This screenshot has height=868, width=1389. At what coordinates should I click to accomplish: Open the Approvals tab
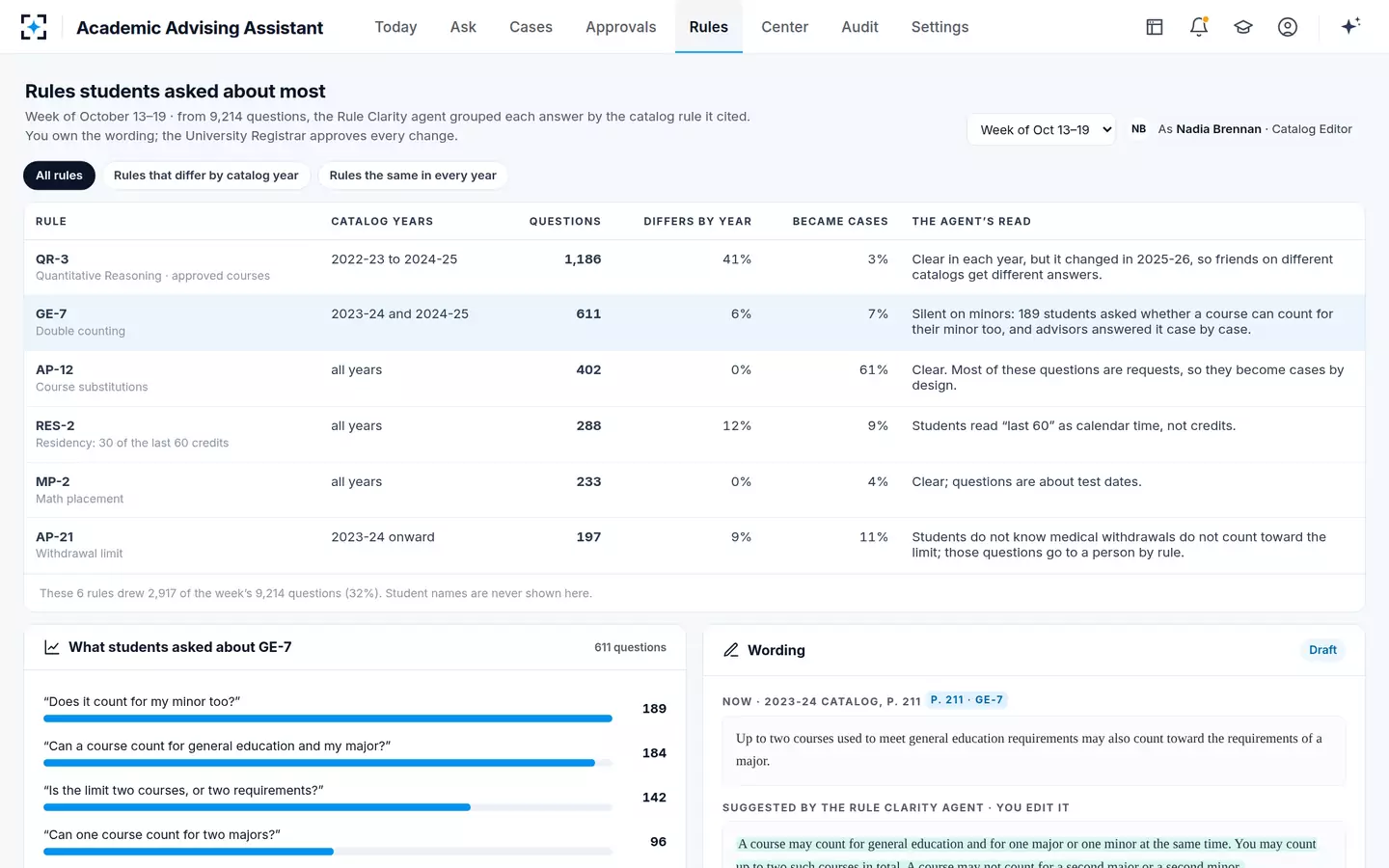(x=621, y=27)
